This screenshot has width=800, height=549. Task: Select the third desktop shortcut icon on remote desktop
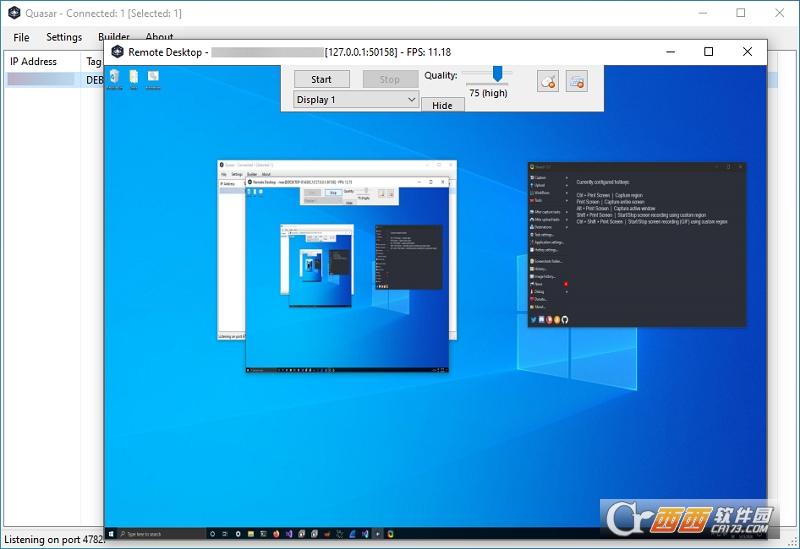(153, 79)
